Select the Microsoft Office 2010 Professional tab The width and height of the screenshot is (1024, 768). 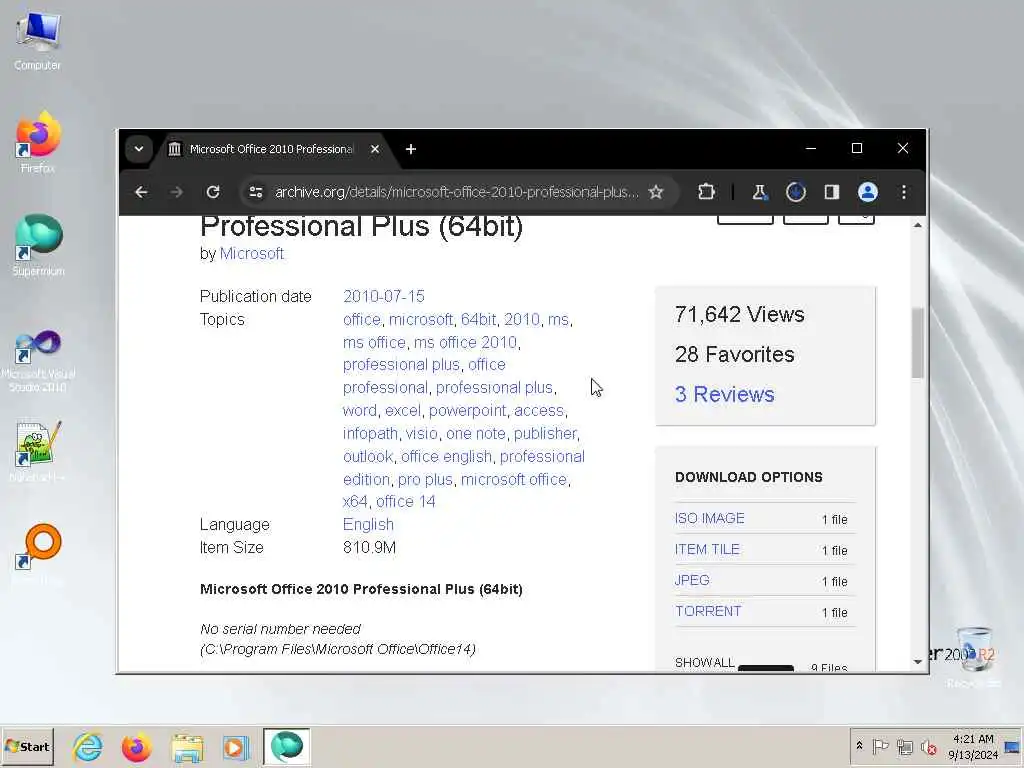pos(270,149)
